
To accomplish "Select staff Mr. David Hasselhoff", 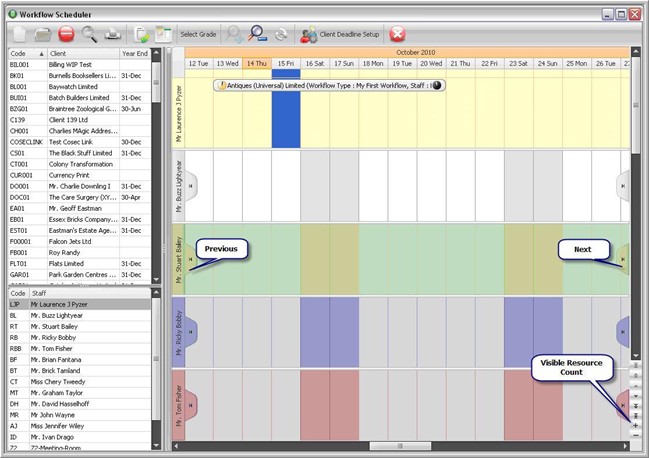I will coord(79,404).
